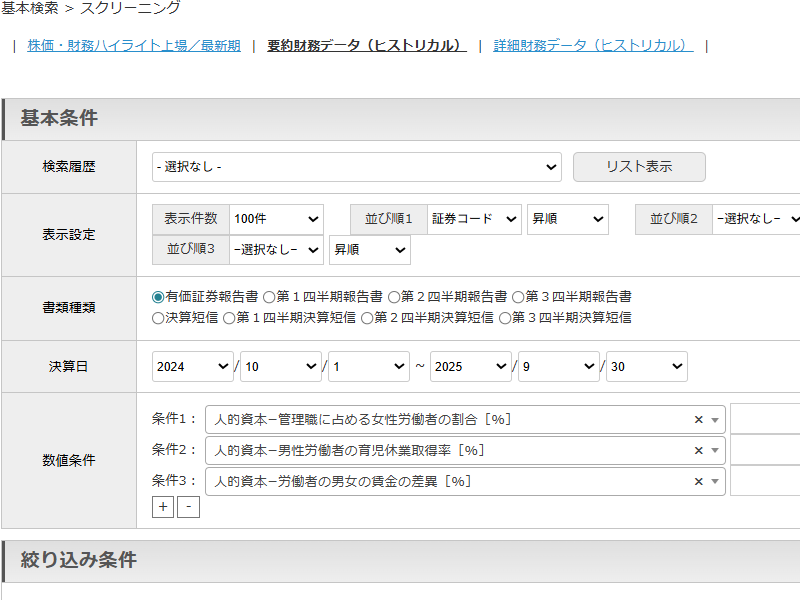Add a condition row with the + button
This screenshot has height=600, width=800.
(163, 507)
